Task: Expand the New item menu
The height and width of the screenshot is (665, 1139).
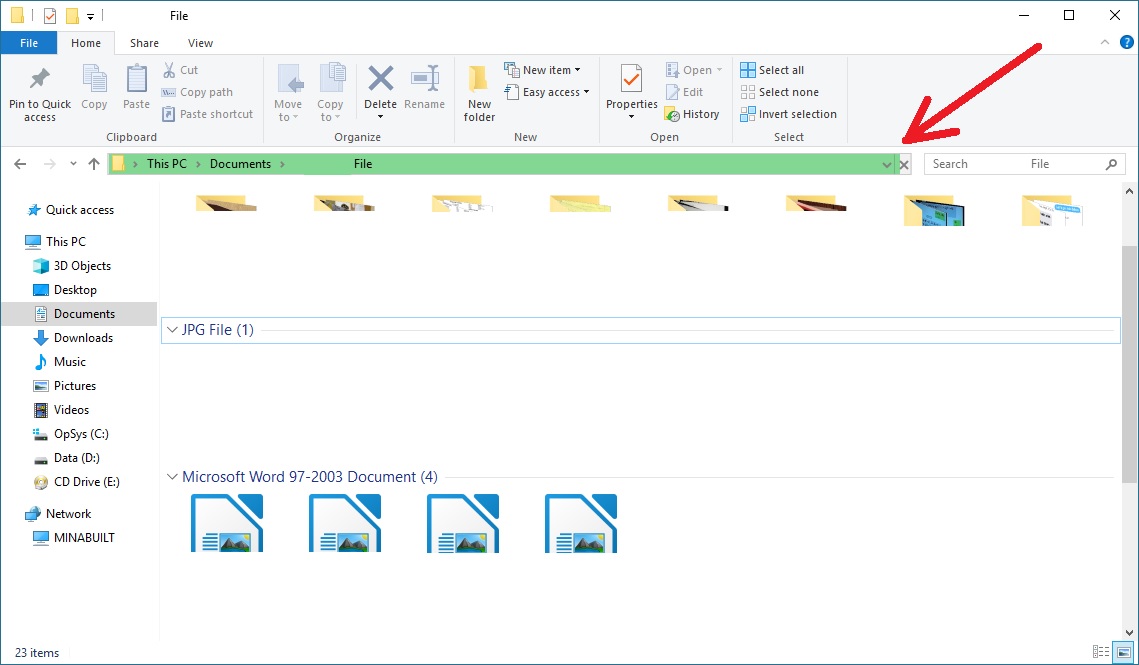Action: tap(543, 70)
